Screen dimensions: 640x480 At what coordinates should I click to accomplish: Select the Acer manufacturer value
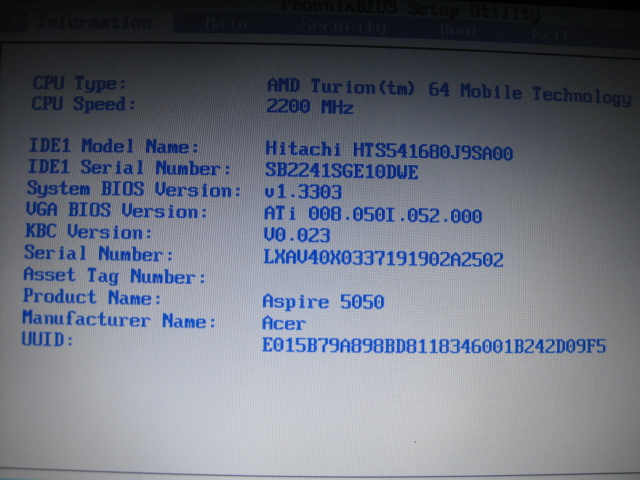click(x=284, y=323)
